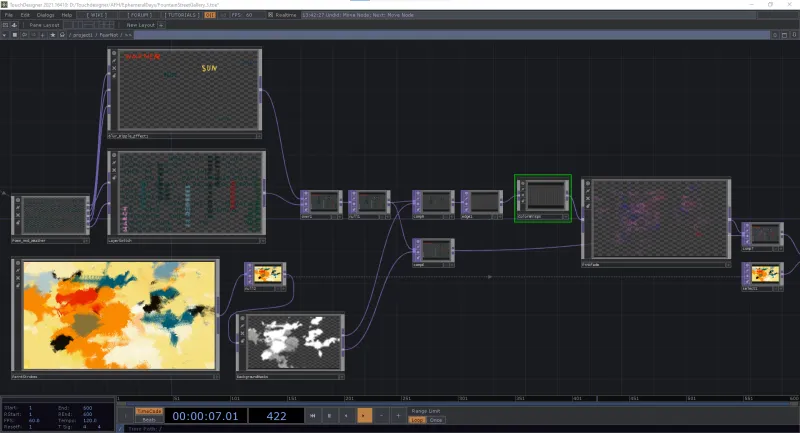The height and width of the screenshot is (433, 800).
Task: Click the play forward button in transport
Action: tap(364, 414)
